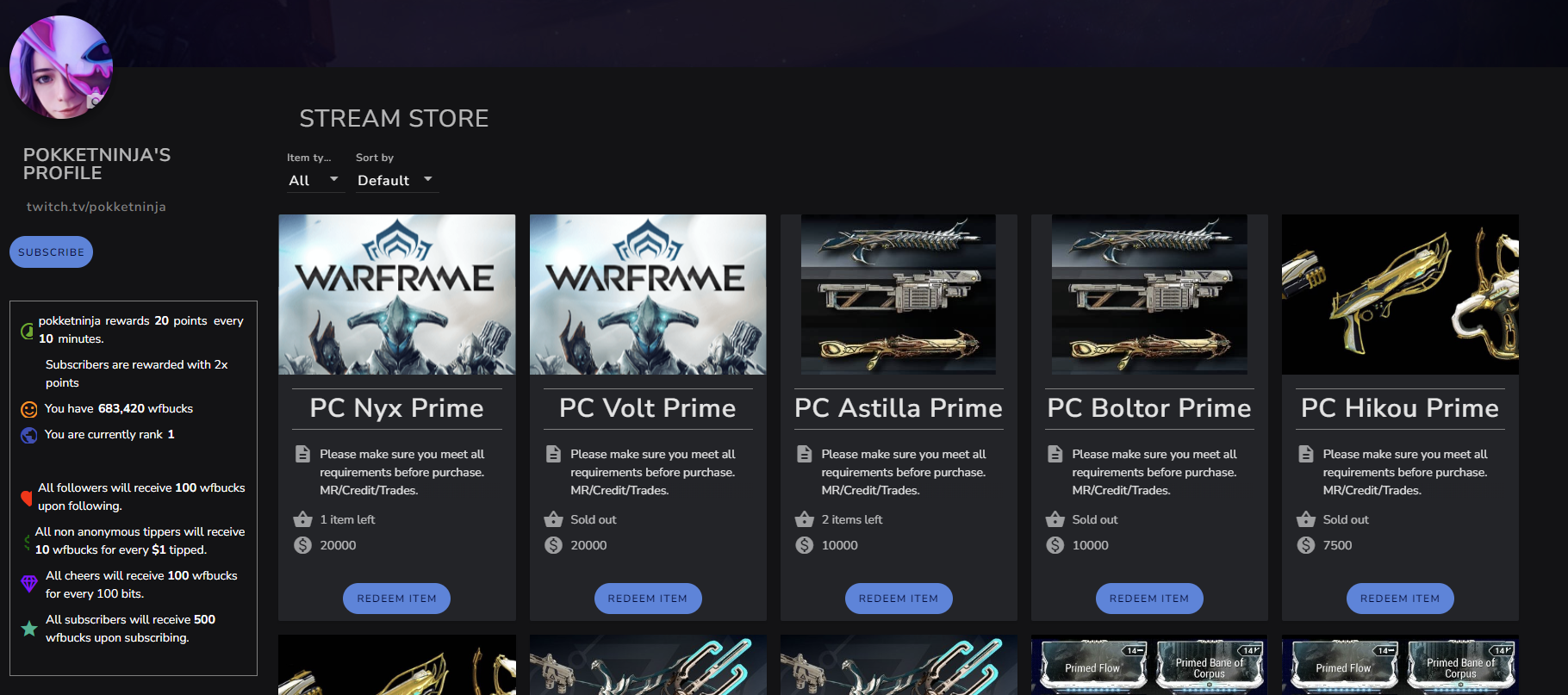Redeem the PC Nyx Prime item
The height and width of the screenshot is (695, 1568).
coord(396,599)
